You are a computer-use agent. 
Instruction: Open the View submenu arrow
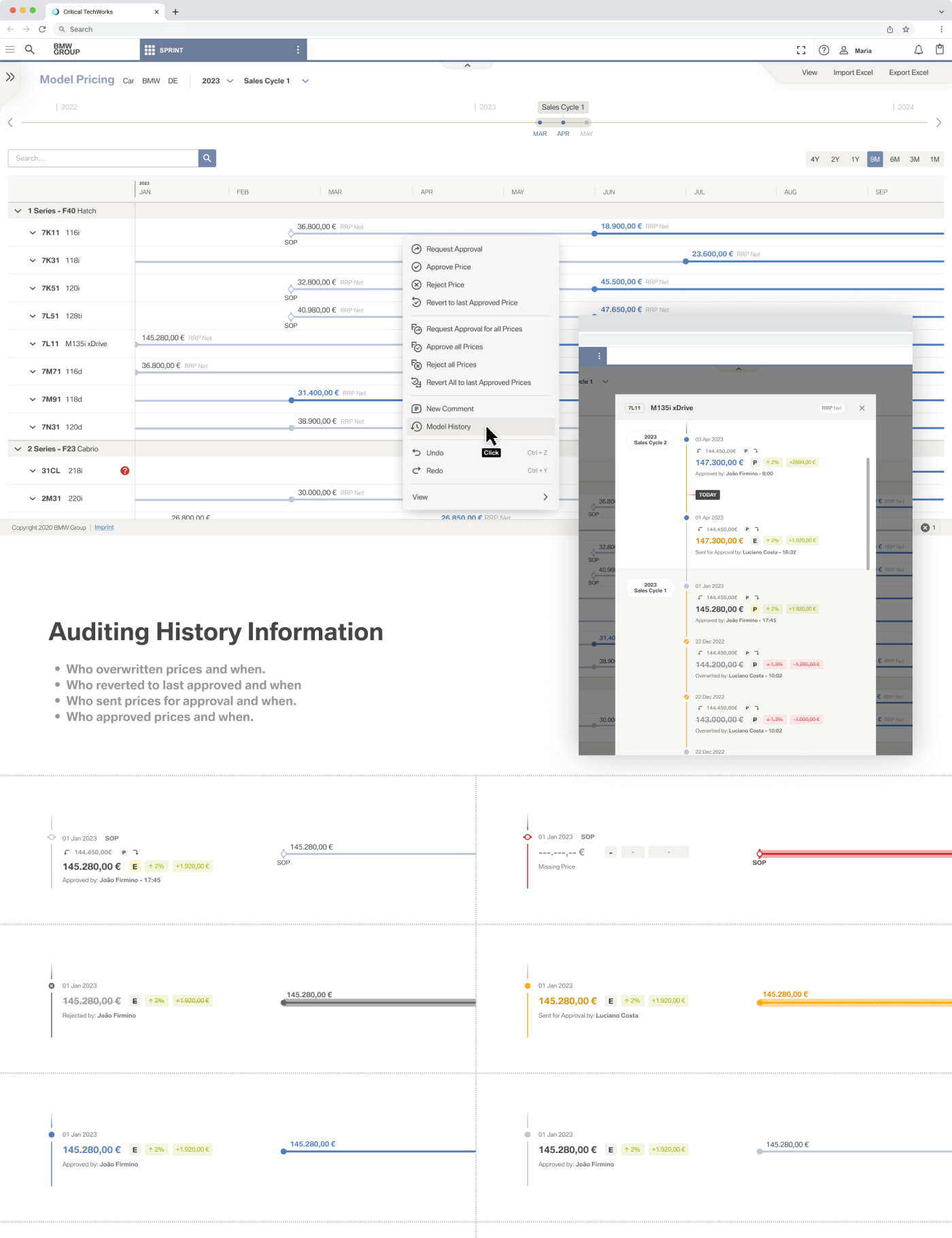pyautogui.click(x=545, y=497)
